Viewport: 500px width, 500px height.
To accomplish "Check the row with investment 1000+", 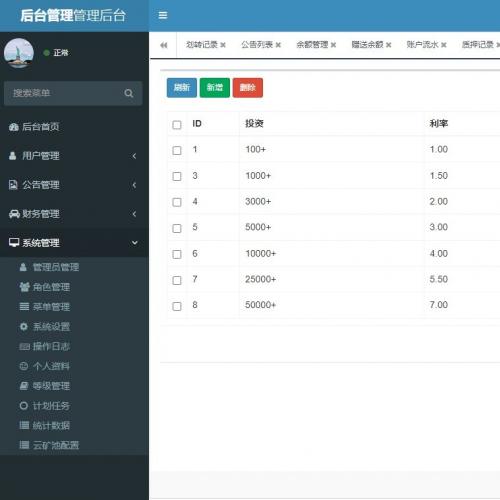I will (x=177, y=176).
